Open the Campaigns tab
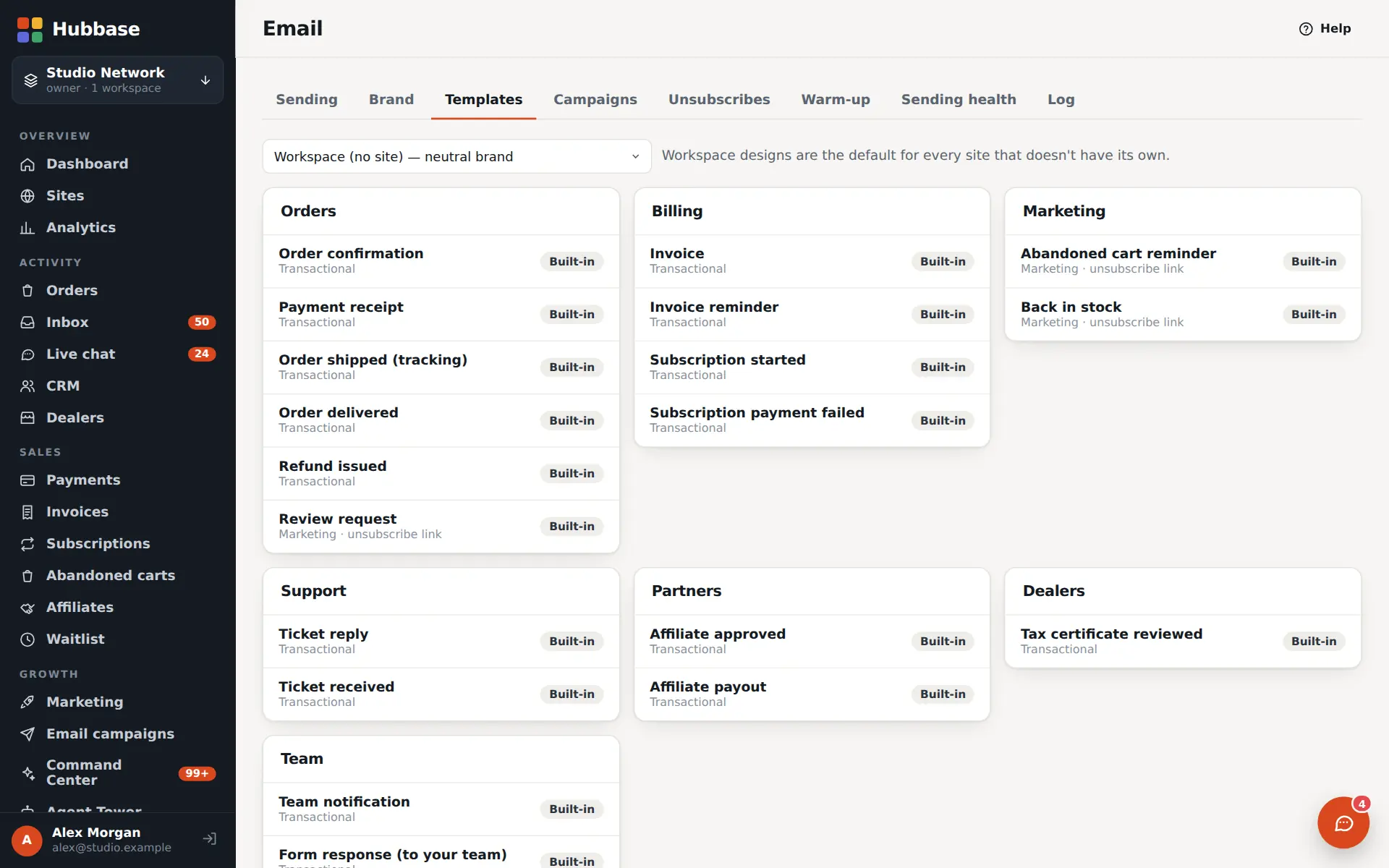This screenshot has height=868, width=1389. click(x=595, y=100)
